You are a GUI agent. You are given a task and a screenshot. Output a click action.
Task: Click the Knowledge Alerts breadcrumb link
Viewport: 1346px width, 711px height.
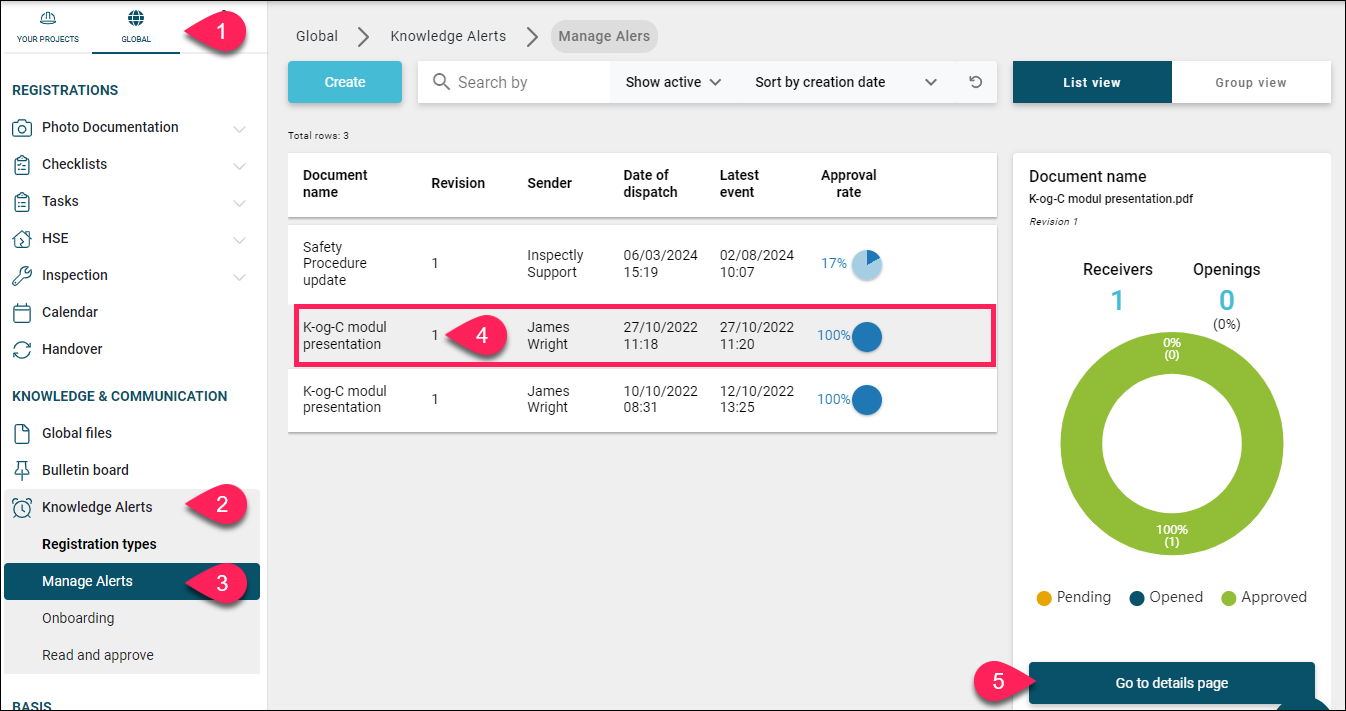pyautogui.click(x=448, y=36)
